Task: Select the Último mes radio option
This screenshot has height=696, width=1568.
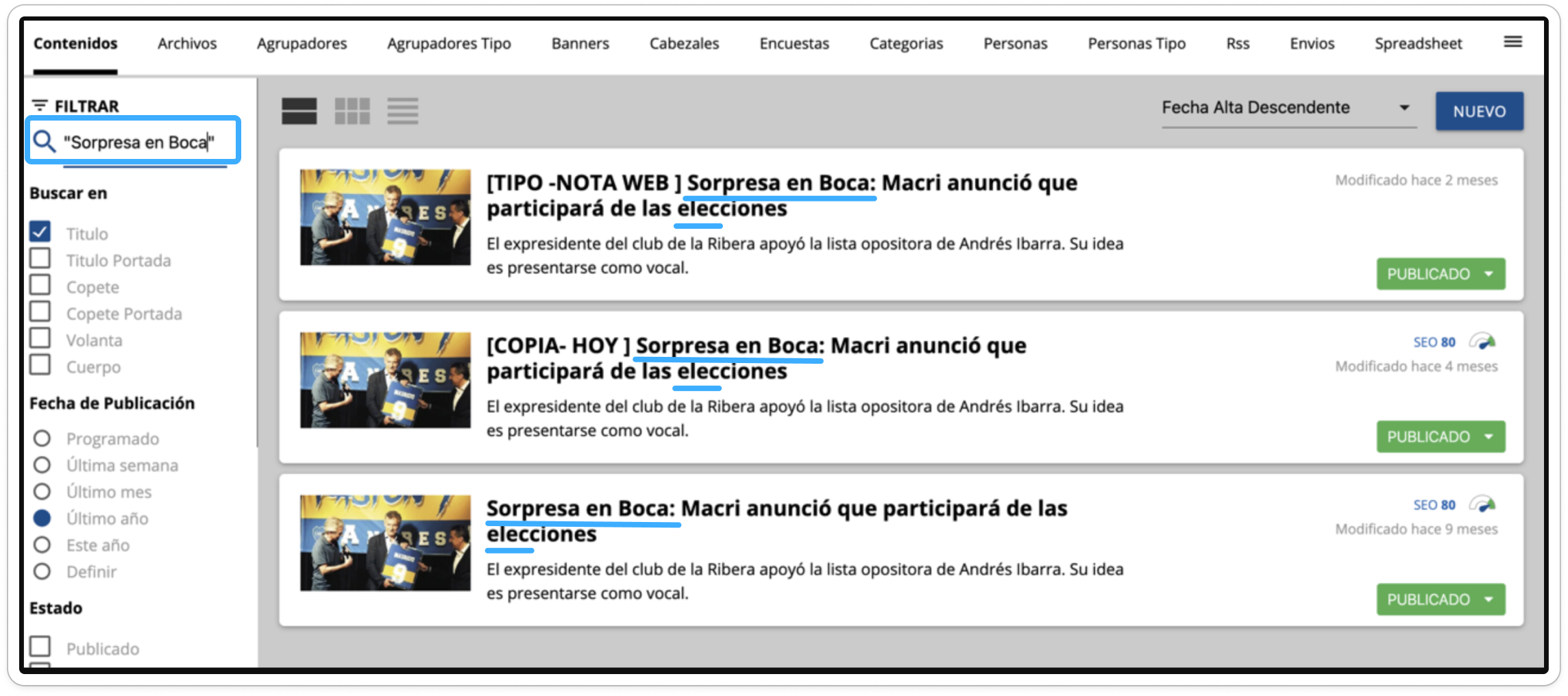Action: (x=42, y=492)
